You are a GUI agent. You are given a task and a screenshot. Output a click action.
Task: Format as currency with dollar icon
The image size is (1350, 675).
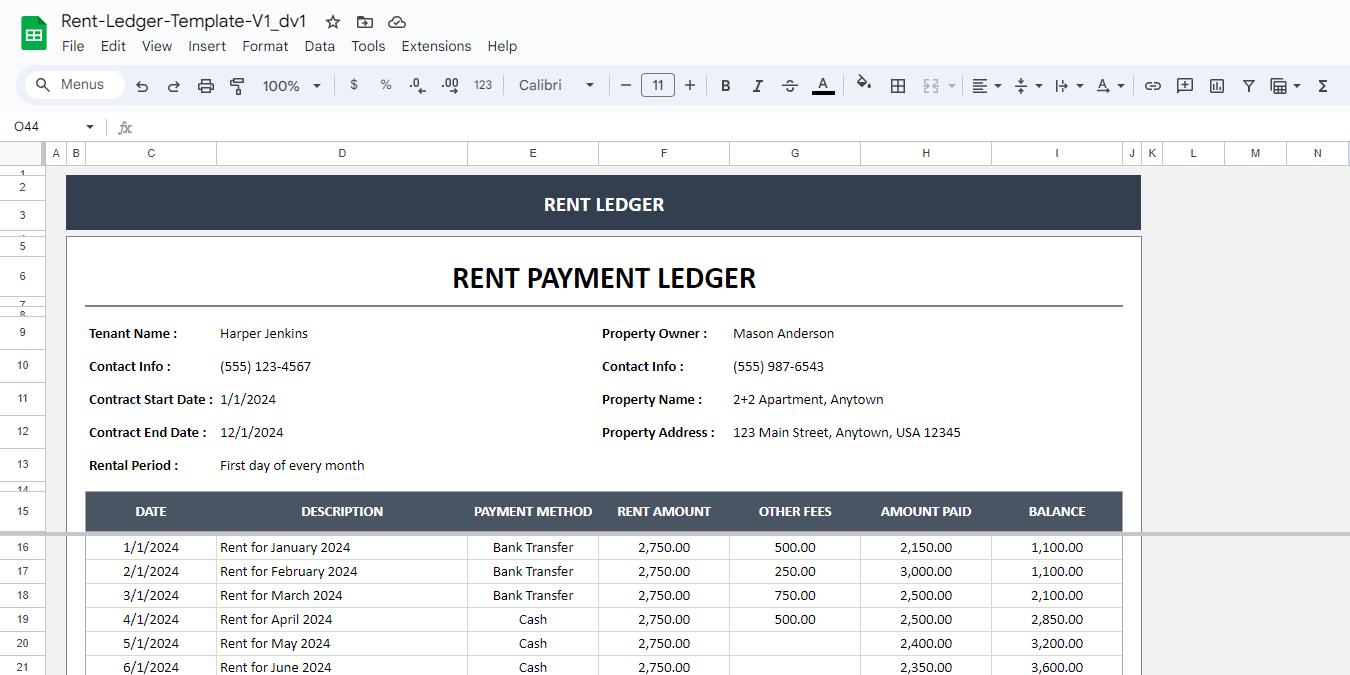pyautogui.click(x=354, y=85)
